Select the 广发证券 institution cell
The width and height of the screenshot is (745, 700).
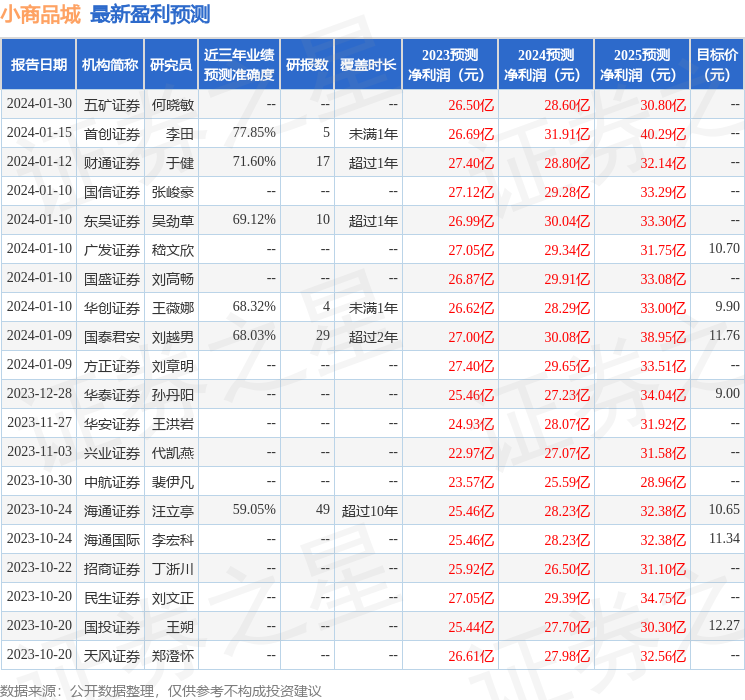[112, 250]
